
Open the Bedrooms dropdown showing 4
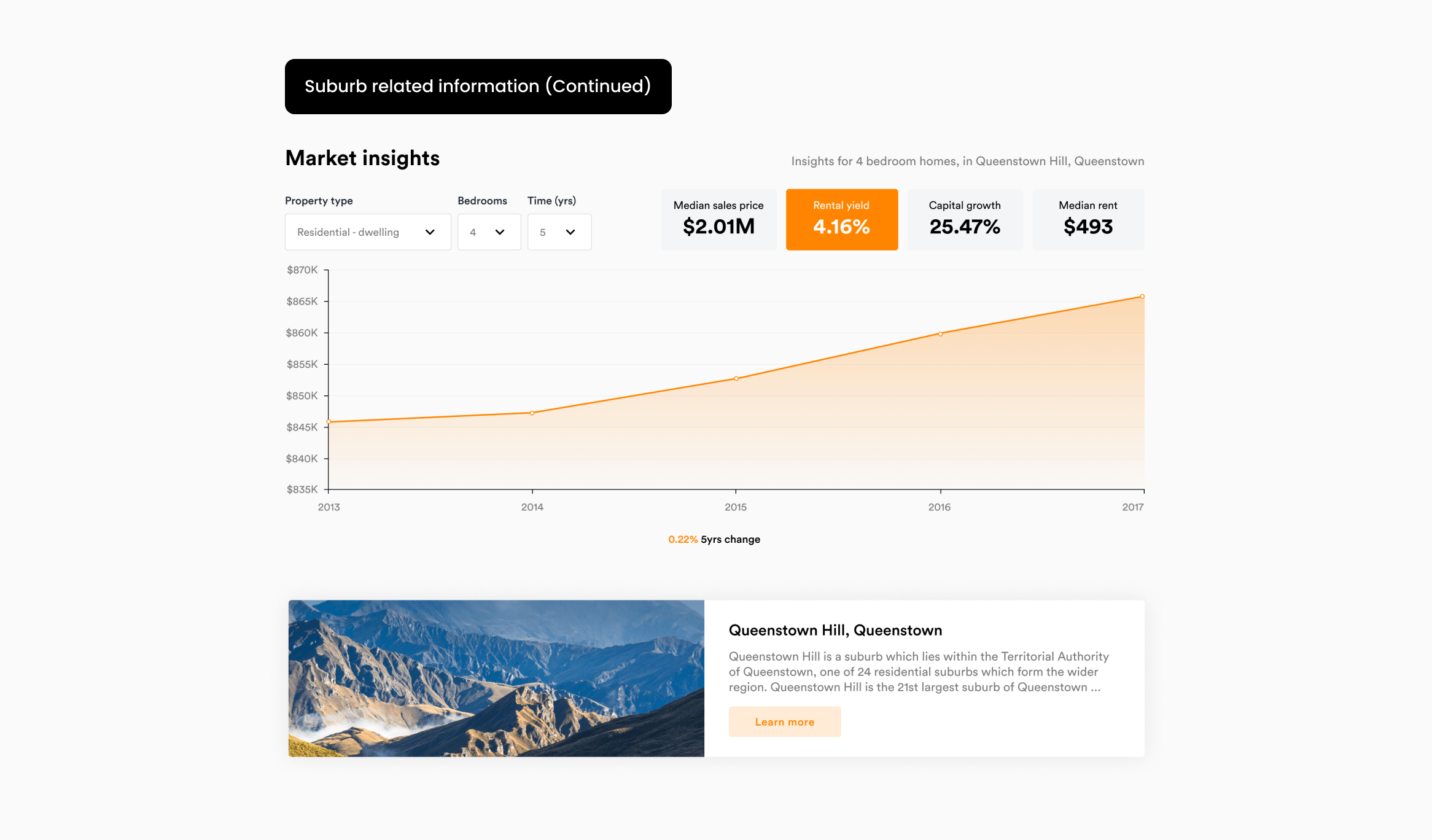coord(489,232)
